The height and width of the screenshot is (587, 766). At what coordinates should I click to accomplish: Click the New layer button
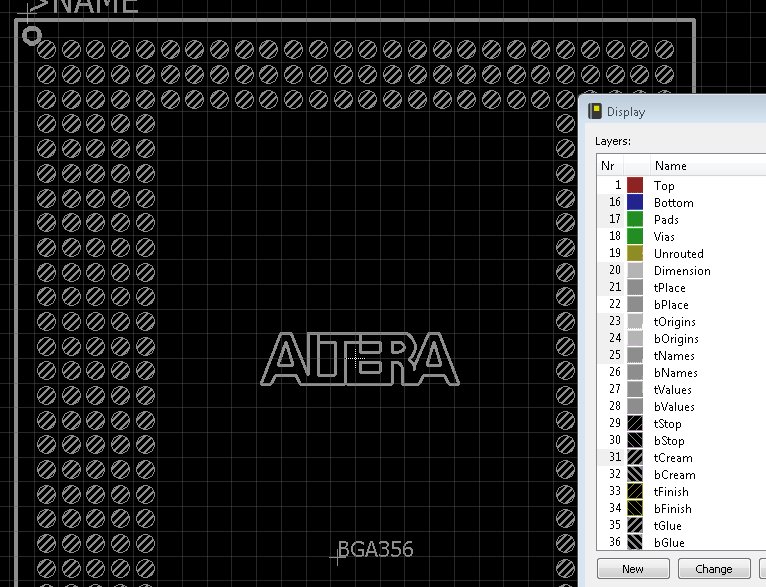(x=633, y=569)
